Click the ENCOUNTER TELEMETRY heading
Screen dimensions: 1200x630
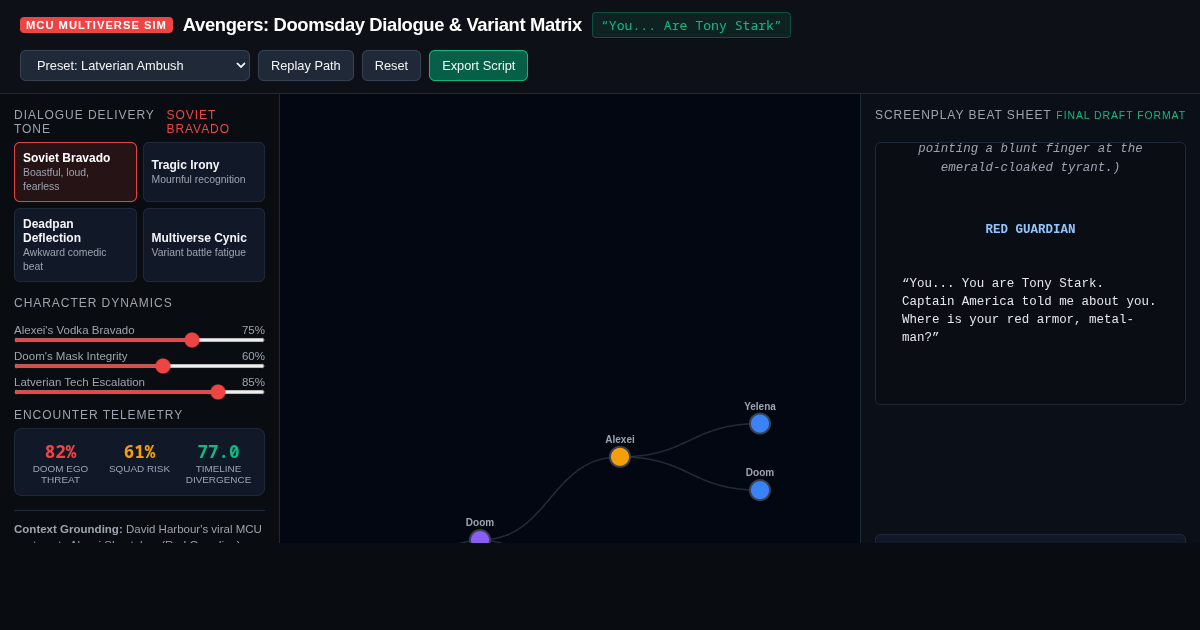[98, 415]
